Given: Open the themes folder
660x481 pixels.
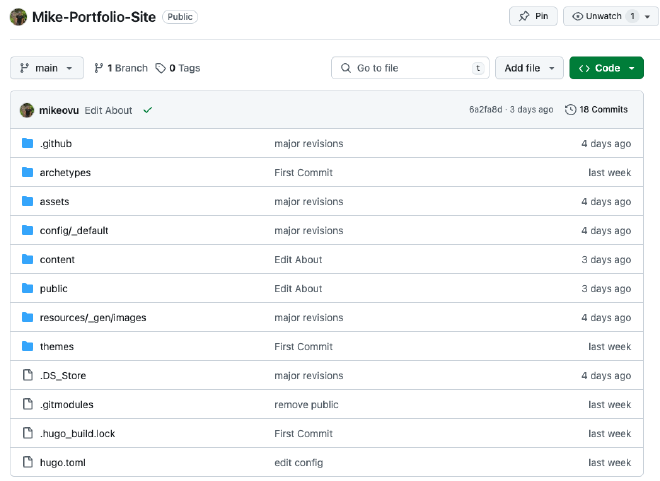Looking at the screenshot, I should pos(57,347).
